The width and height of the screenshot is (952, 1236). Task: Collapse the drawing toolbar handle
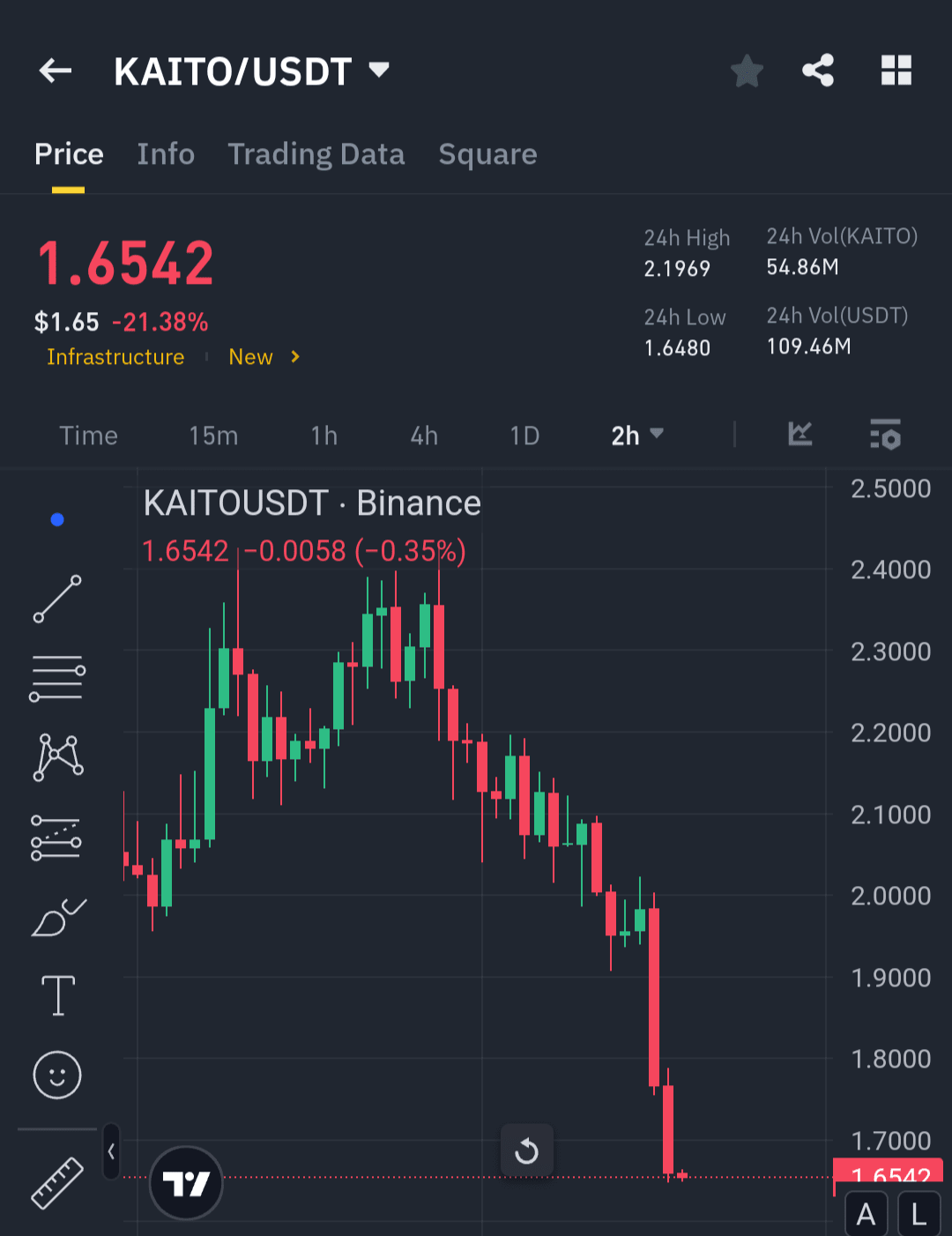(111, 1151)
